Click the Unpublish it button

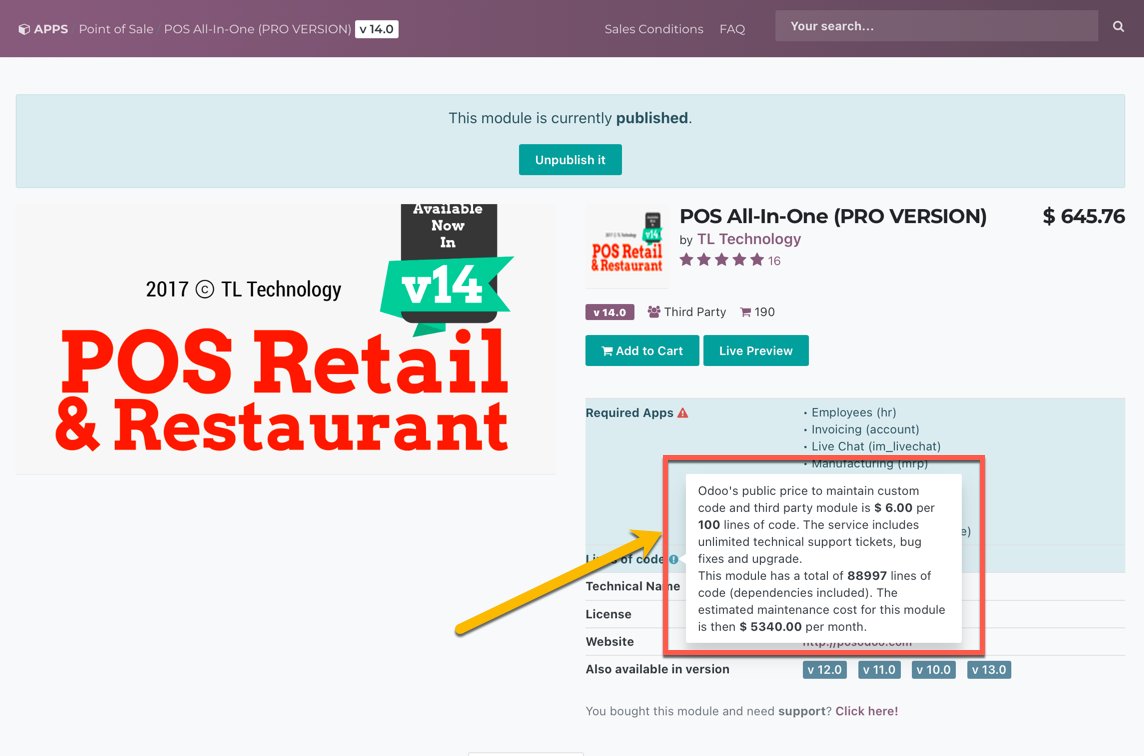(570, 160)
